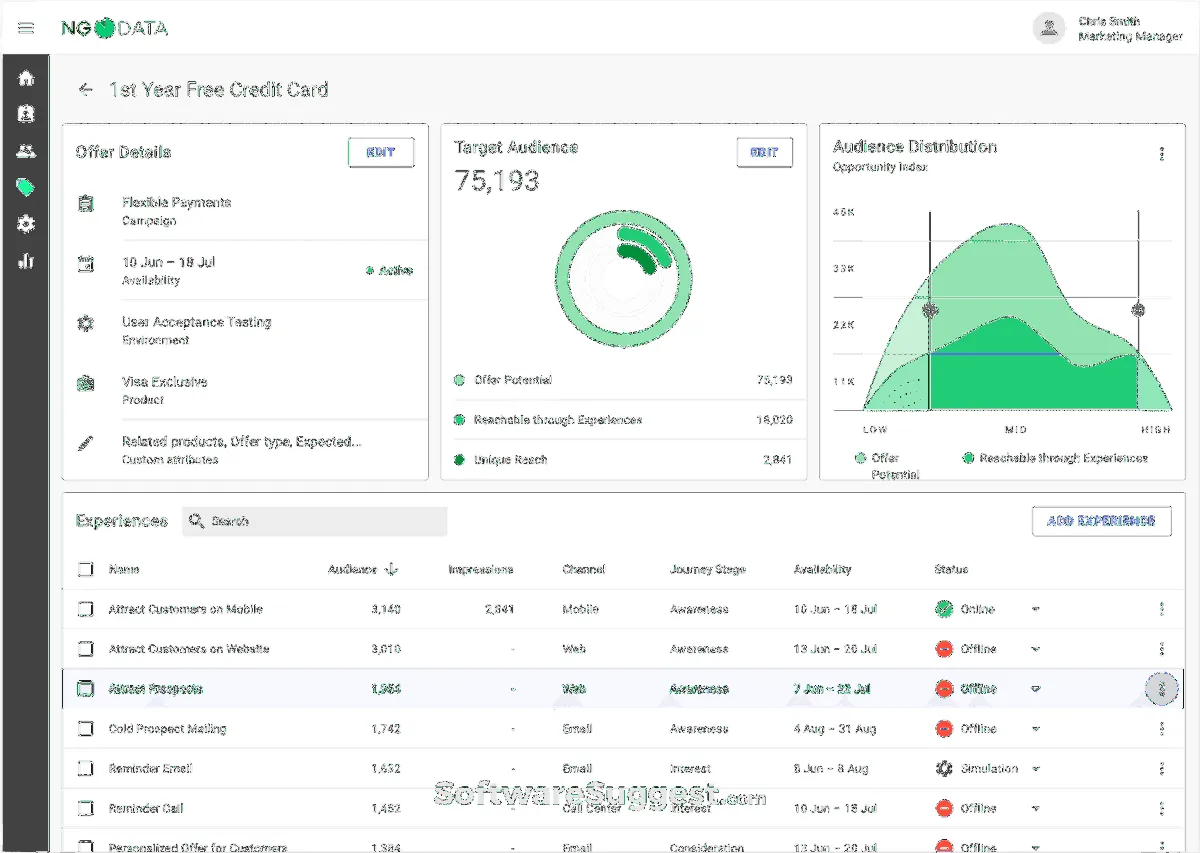Go to Home in sidebar

pyautogui.click(x=26, y=78)
